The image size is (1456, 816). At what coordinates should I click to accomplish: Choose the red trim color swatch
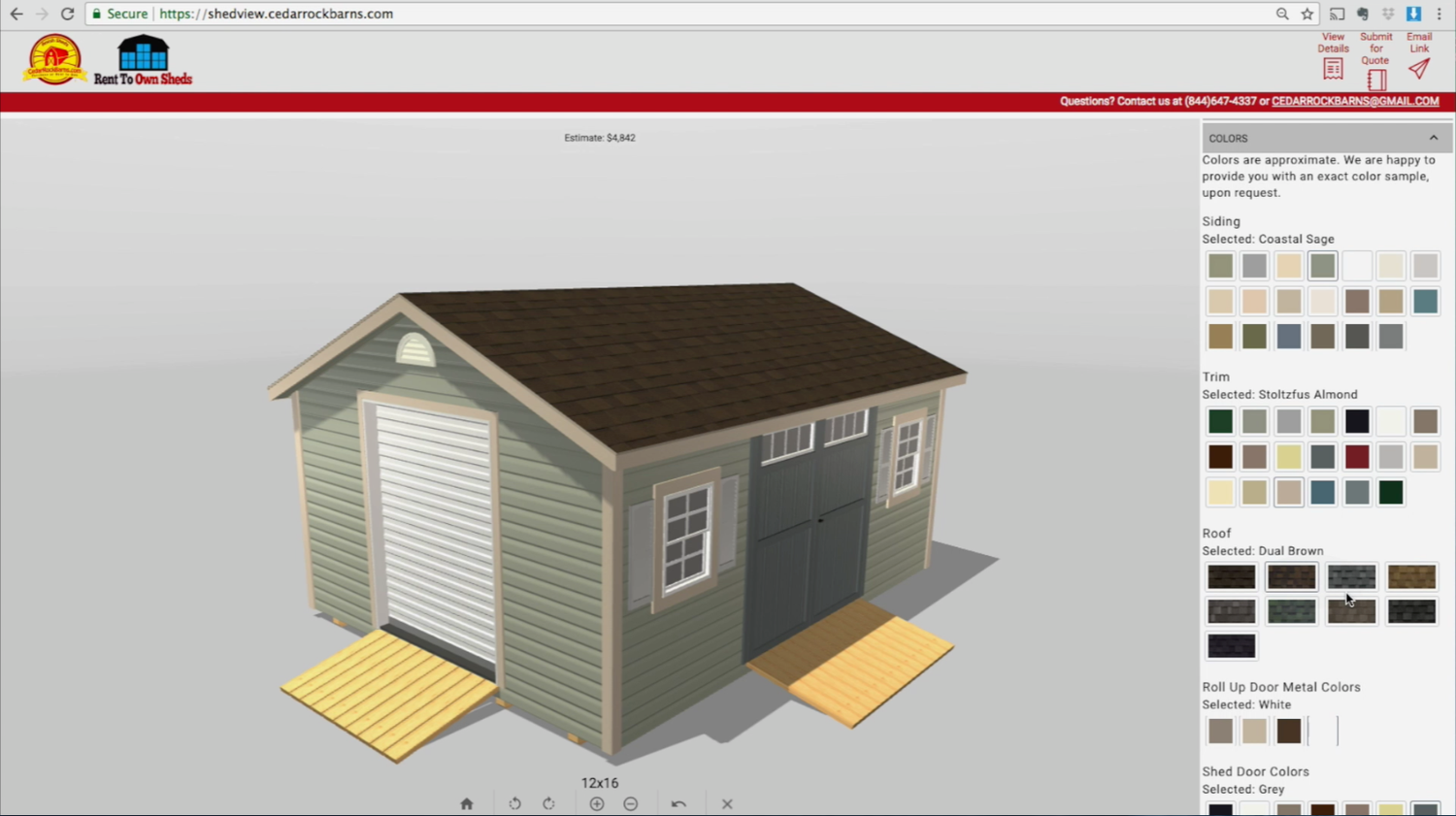[1357, 456]
